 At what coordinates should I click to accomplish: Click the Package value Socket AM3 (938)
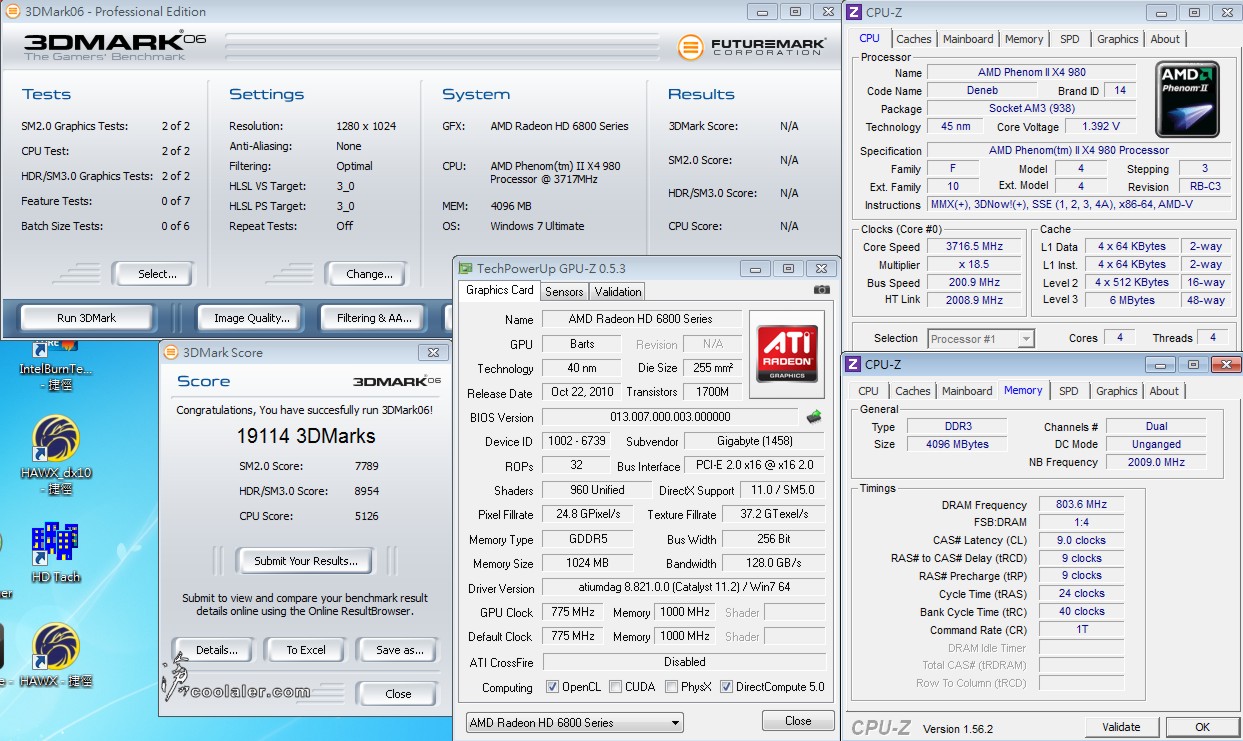[x=1031, y=108]
